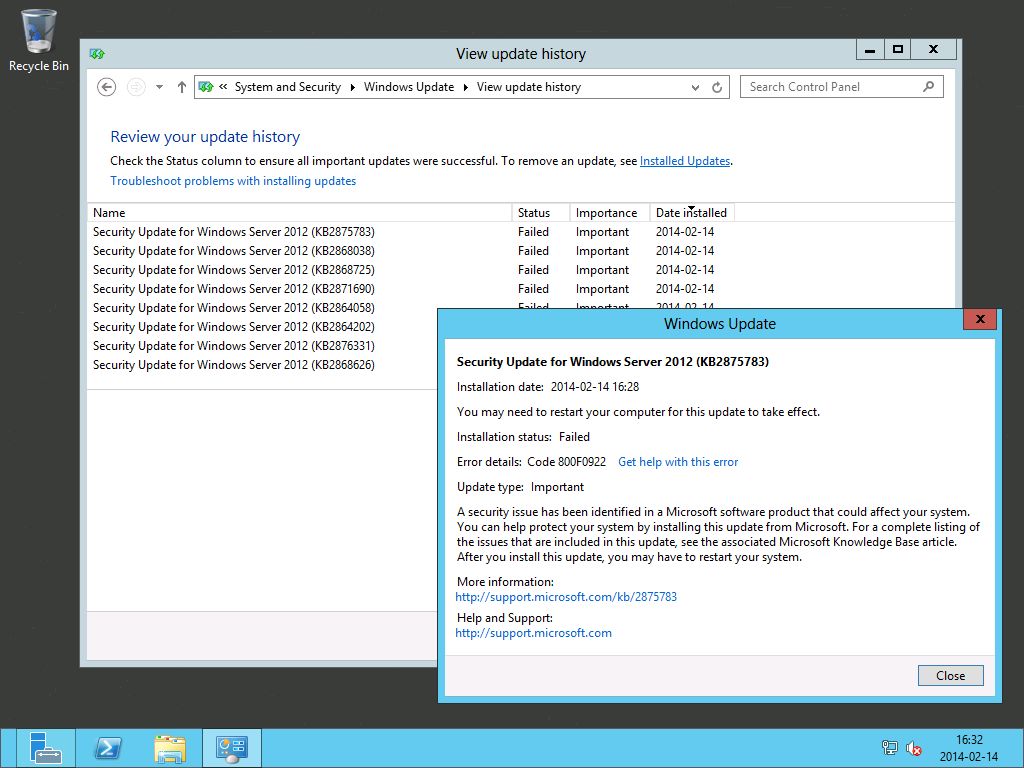Maximize the View update history window
The width and height of the screenshot is (1024, 768).
tap(898, 50)
